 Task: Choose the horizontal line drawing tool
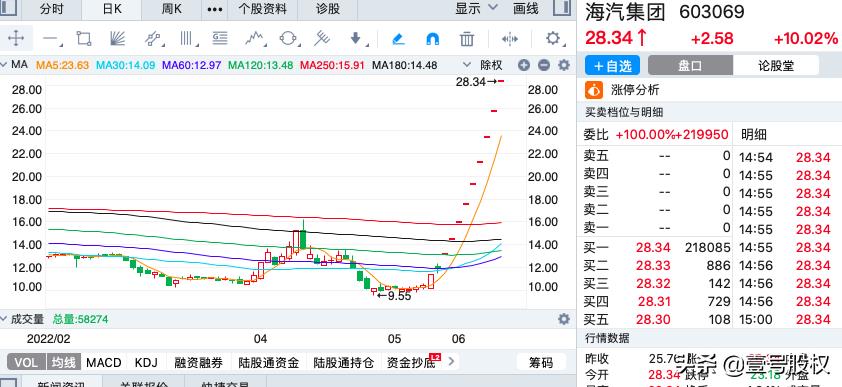pyautogui.click(x=51, y=39)
